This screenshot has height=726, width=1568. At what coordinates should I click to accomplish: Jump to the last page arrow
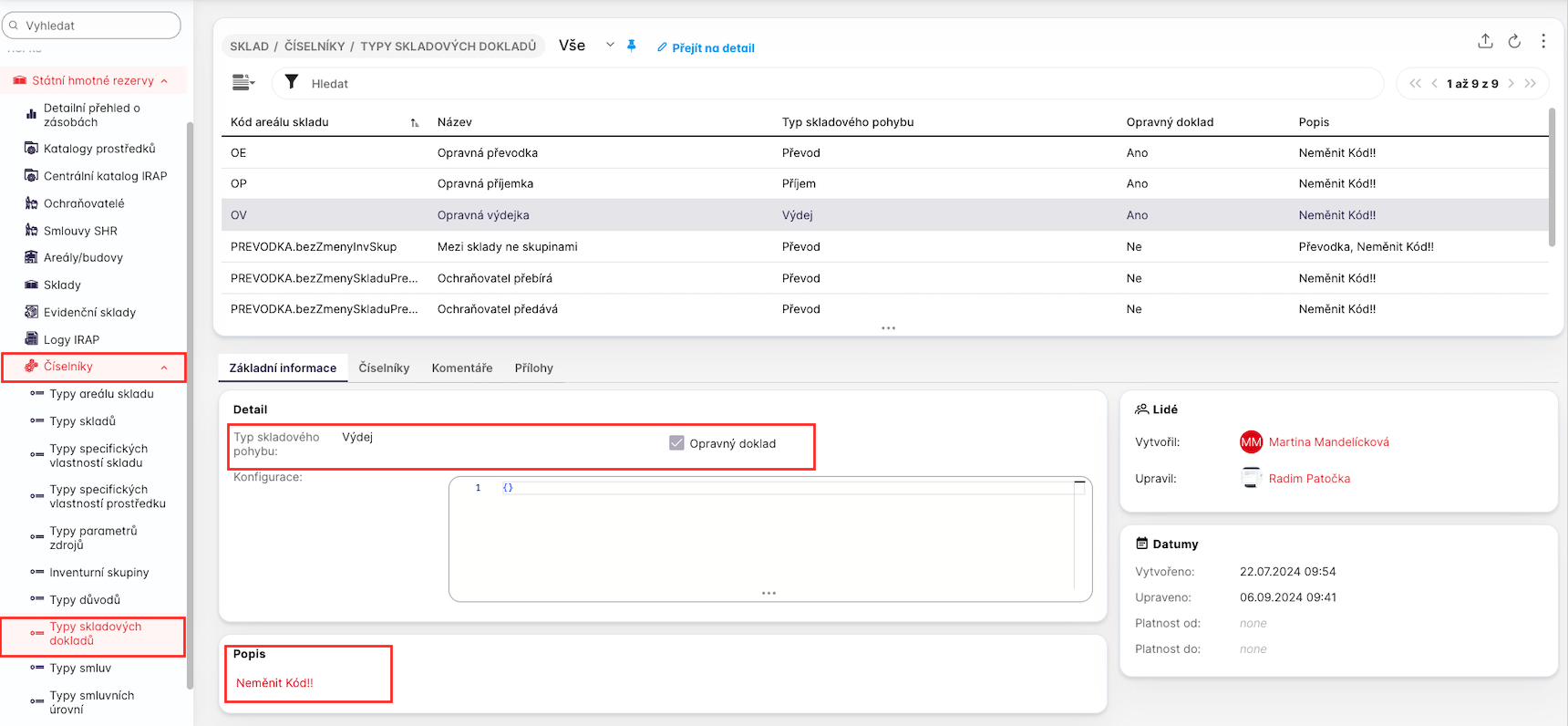pos(1531,83)
